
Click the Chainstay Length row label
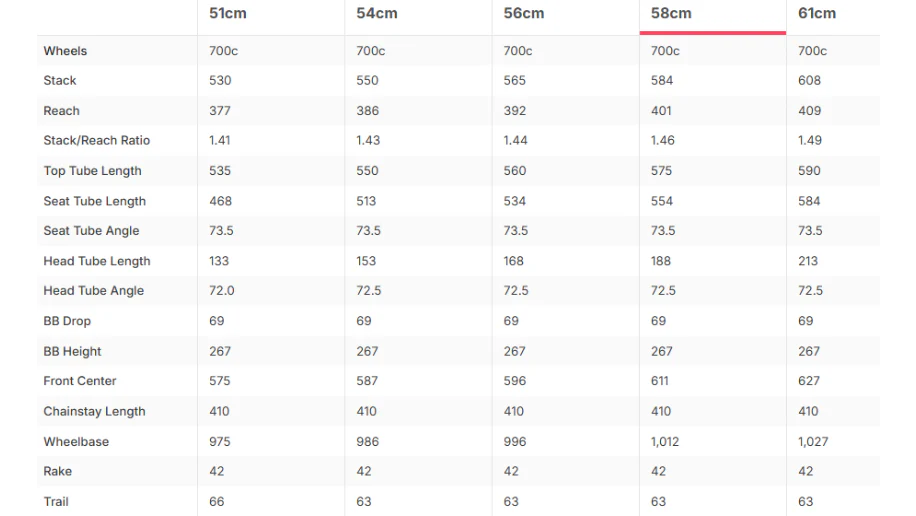click(94, 411)
